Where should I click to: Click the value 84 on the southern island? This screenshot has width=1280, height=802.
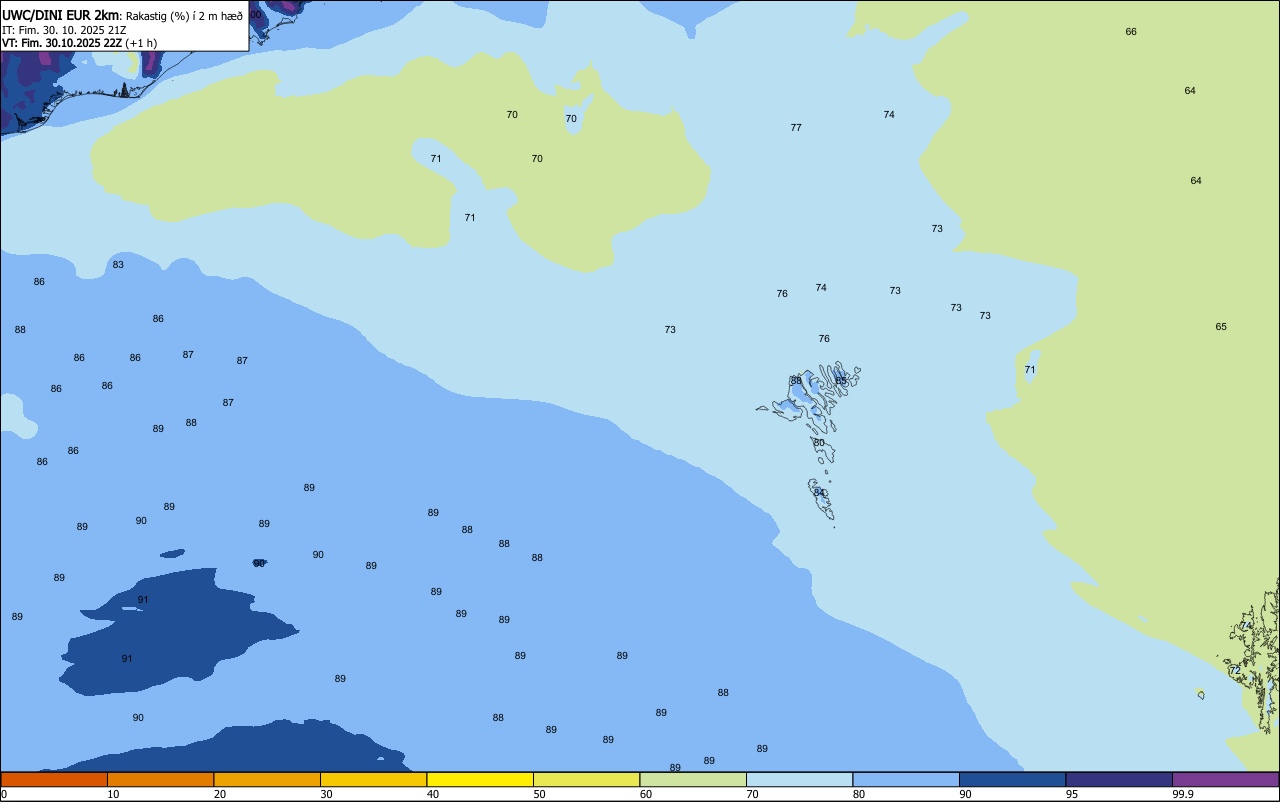819,492
